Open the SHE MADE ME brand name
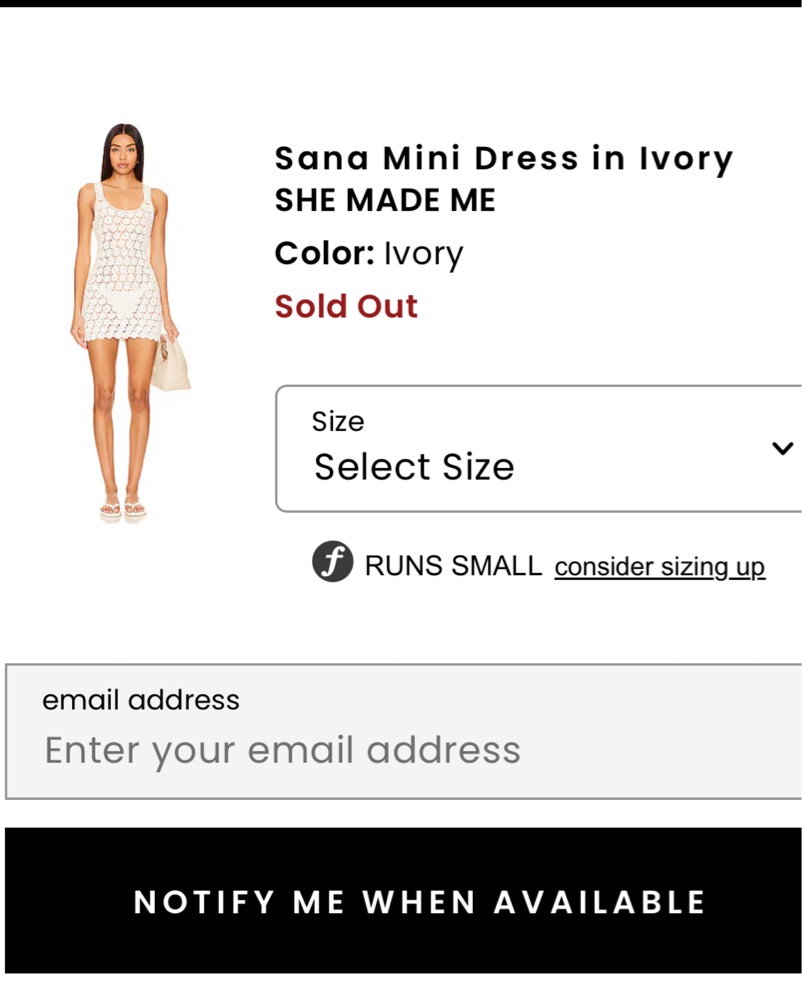This screenshot has height=1000, width=802. point(385,201)
